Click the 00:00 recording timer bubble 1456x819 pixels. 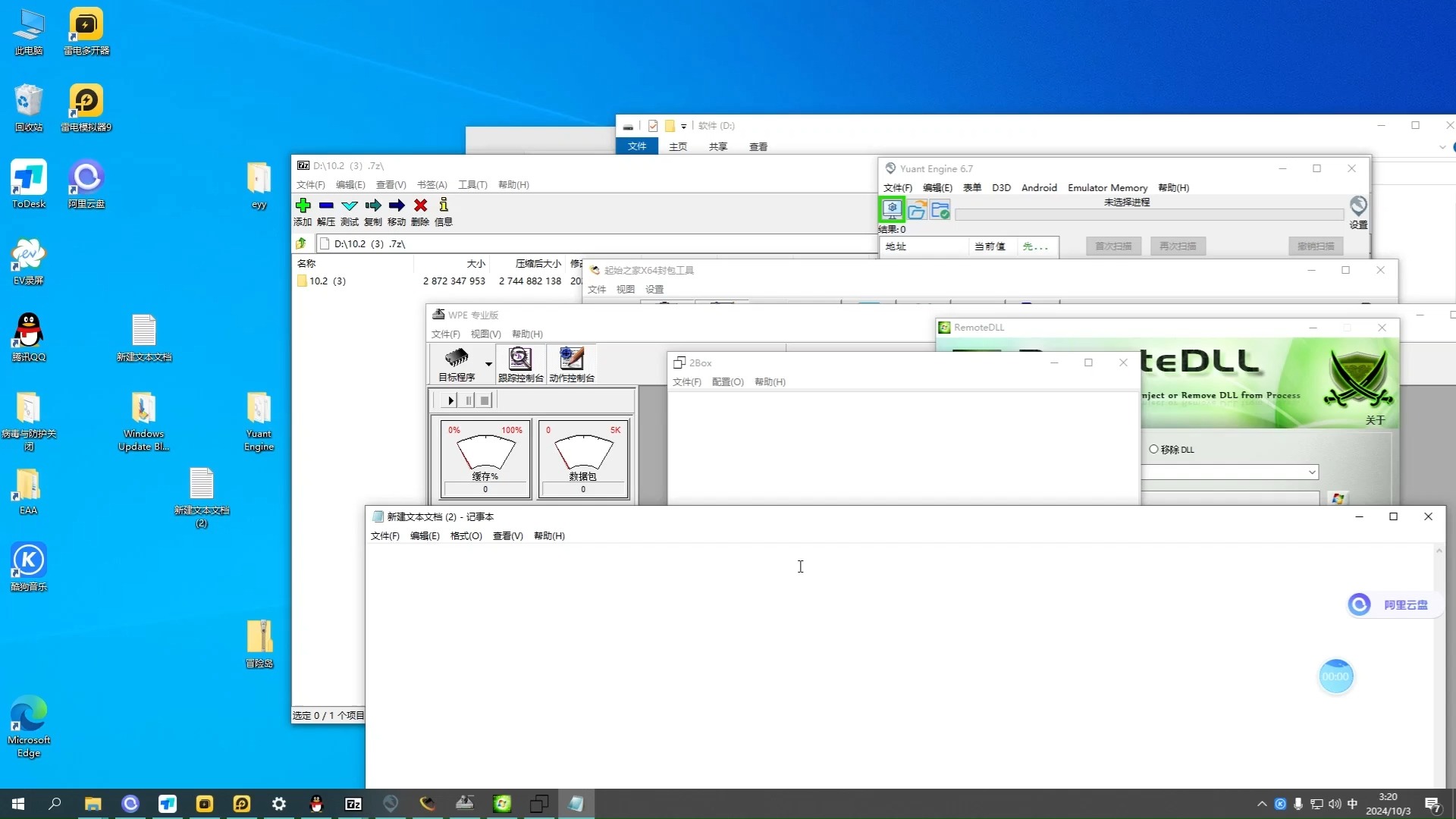(x=1335, y=676)
